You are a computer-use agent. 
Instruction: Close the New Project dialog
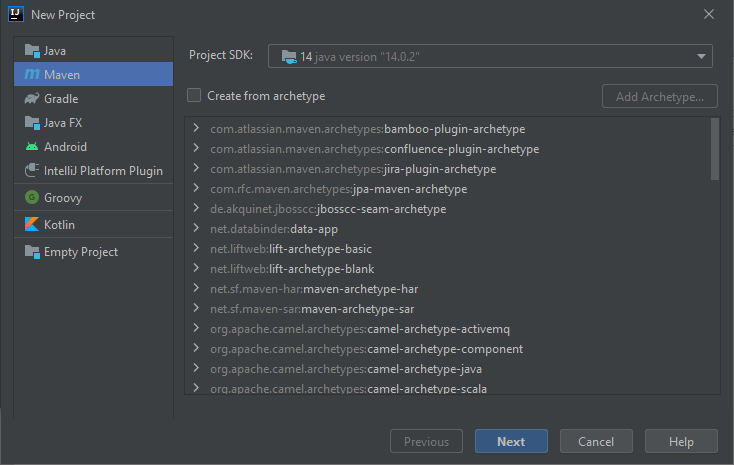pyautogui.click(x=709, y=15)
